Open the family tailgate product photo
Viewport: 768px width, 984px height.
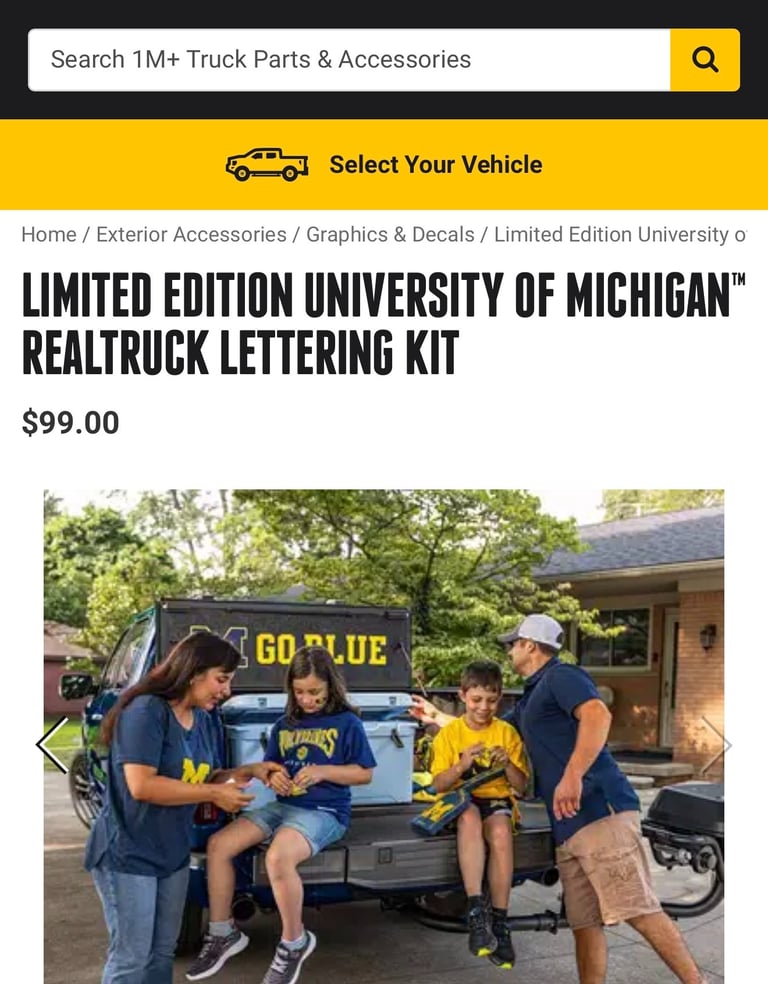pyautogui.click(x=384, y=737)
